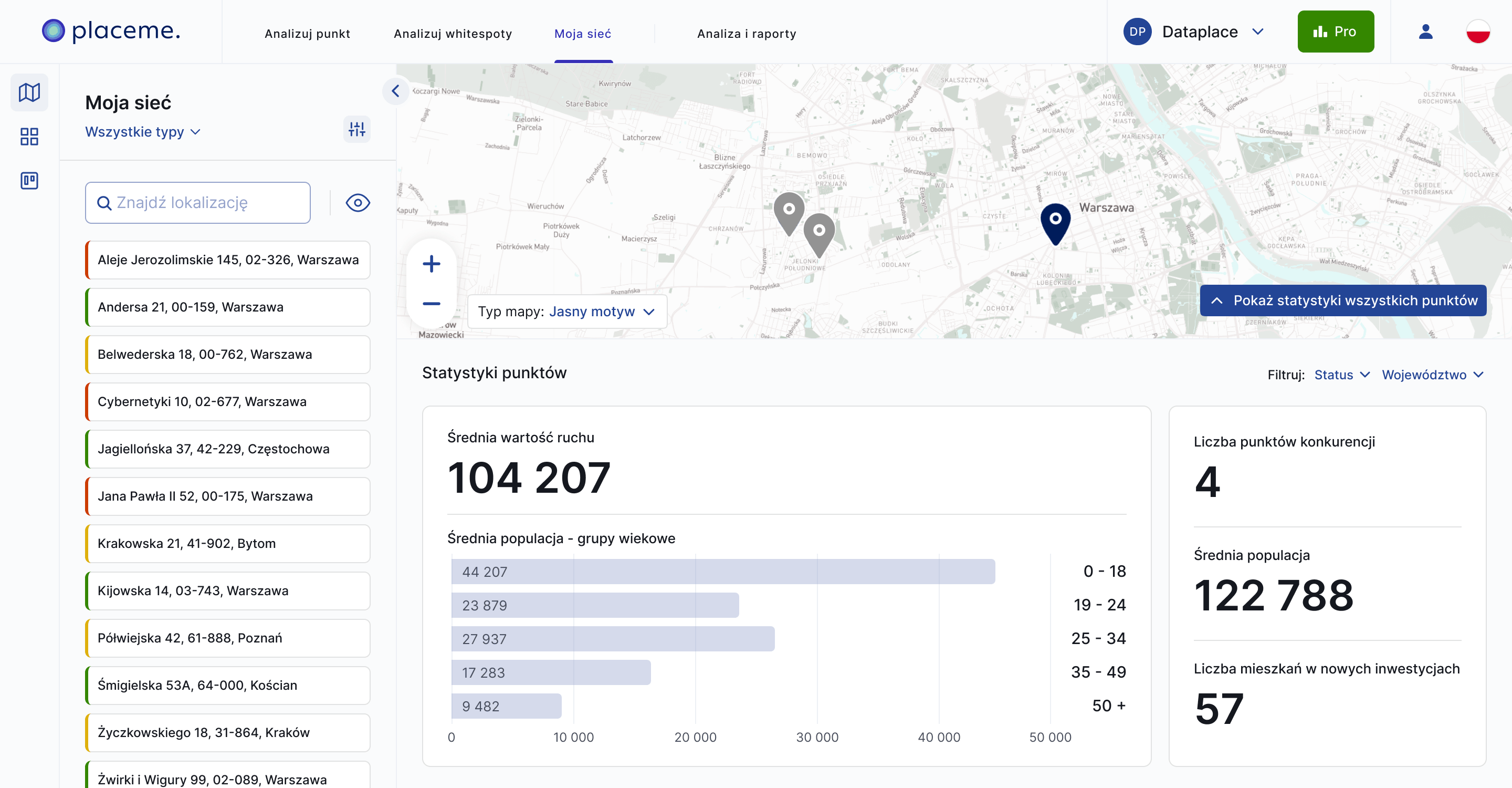
Task: Toggle visibility with the eye icon
Action: click(358, 202)
